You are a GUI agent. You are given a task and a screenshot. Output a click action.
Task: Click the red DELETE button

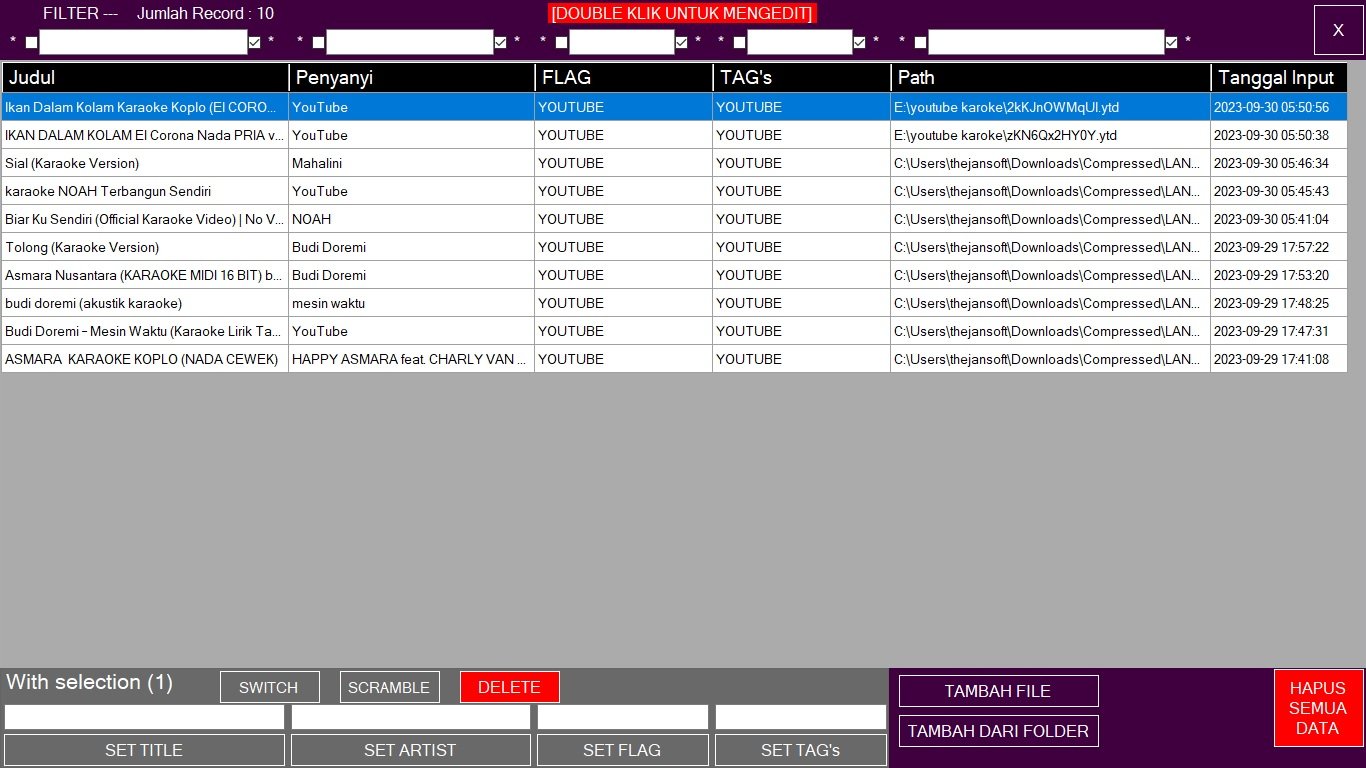pyautogui.click(x=510, y=687)
